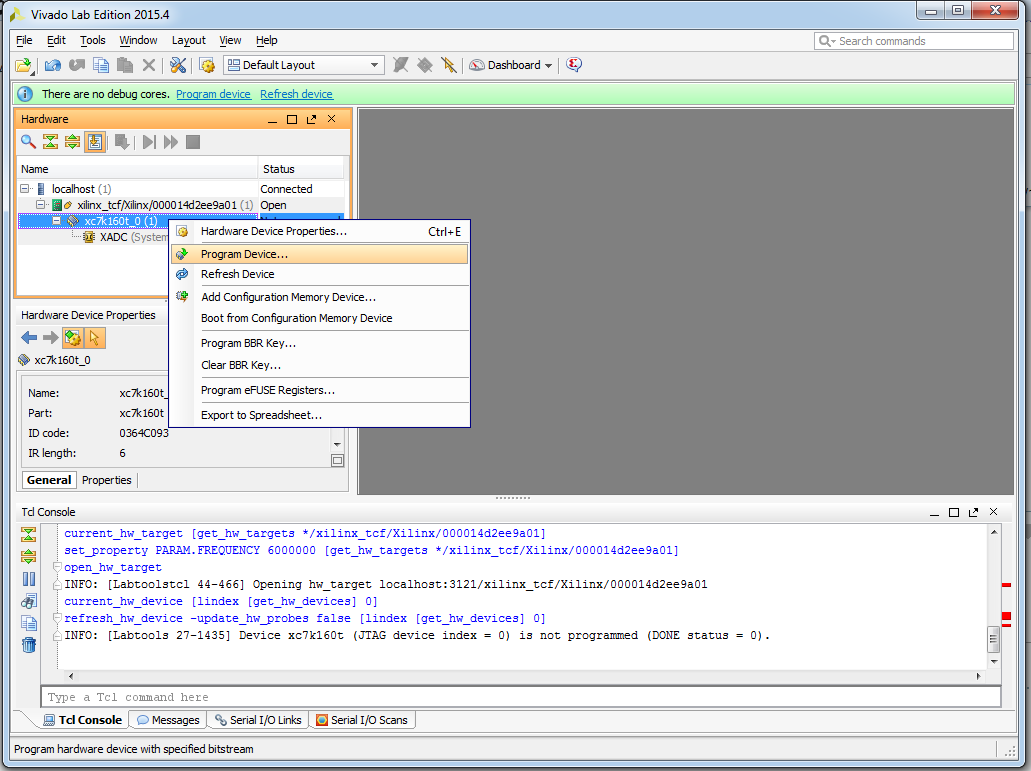
Task: Open the Tools menu
Action: [93, 40]
